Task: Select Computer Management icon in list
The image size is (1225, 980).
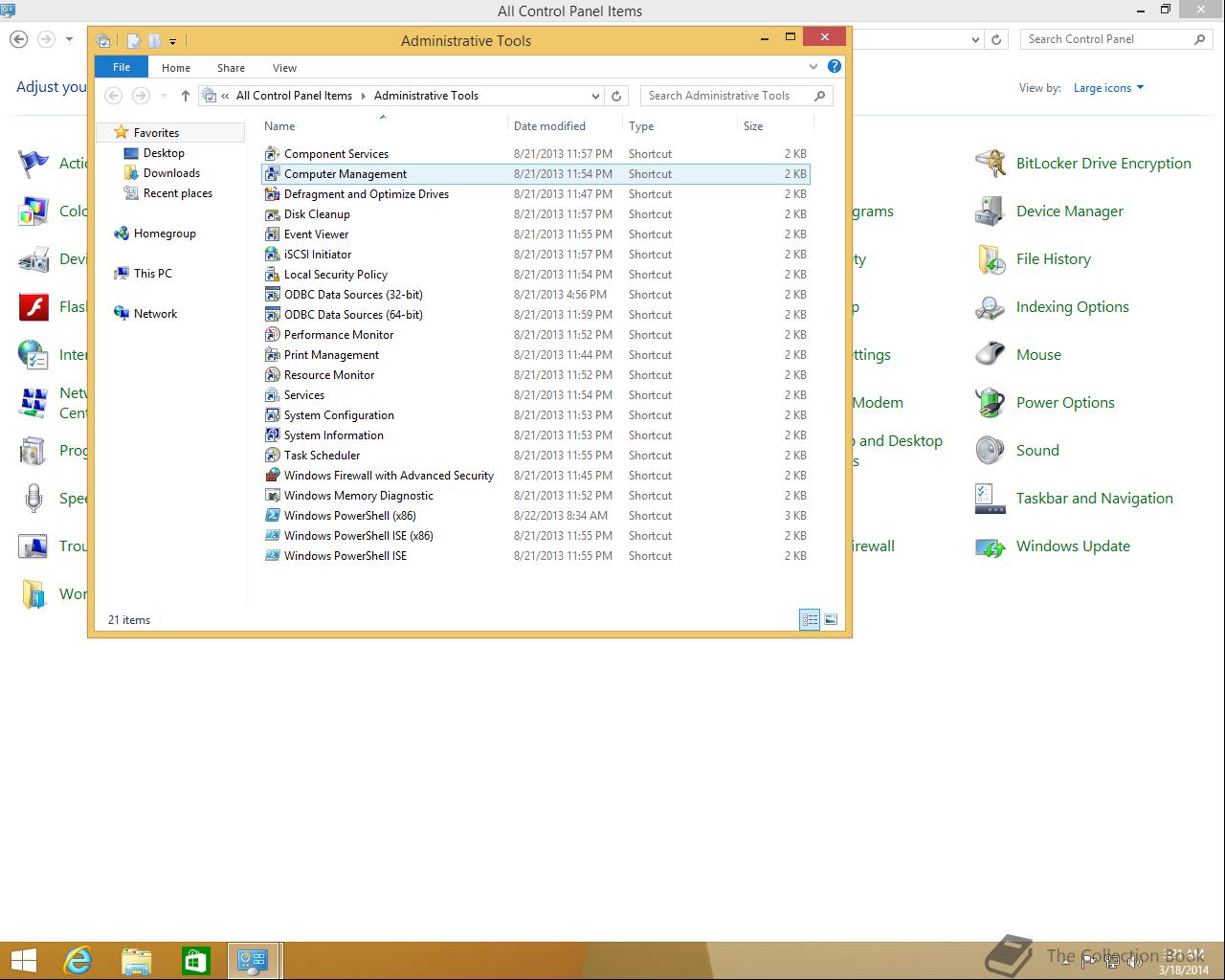Action: tap(273, 173)
